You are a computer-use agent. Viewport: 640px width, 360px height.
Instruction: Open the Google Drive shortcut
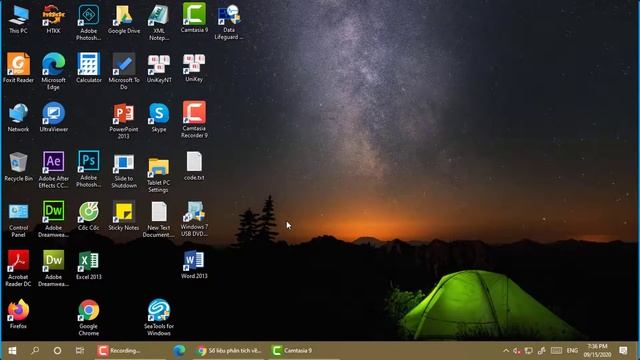(x=124, y=20)
